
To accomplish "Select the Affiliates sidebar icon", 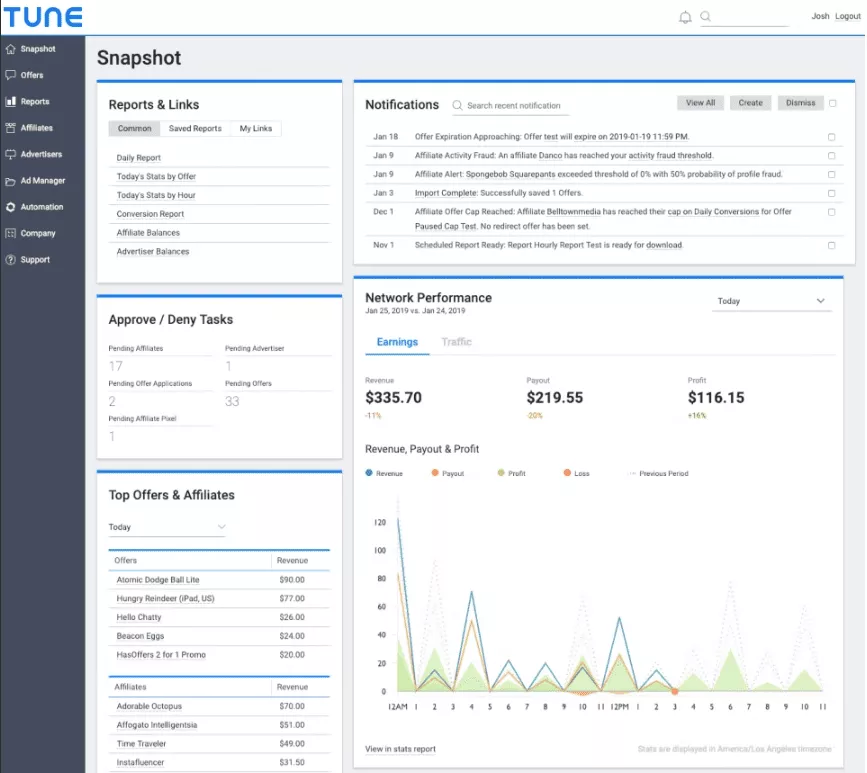I will click(x=11, y=128).
